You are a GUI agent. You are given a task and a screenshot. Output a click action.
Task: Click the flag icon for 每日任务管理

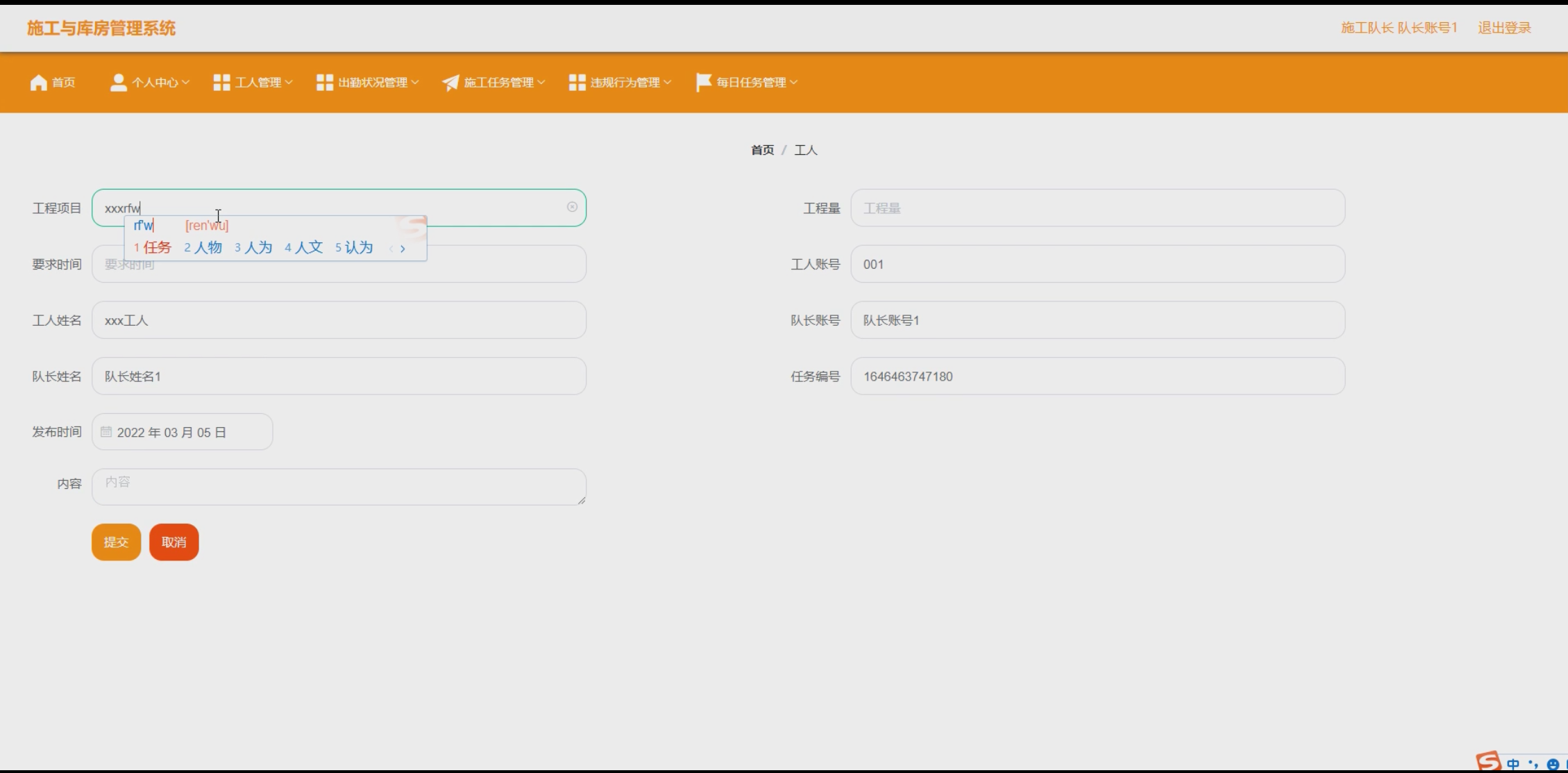coord(703,83)
